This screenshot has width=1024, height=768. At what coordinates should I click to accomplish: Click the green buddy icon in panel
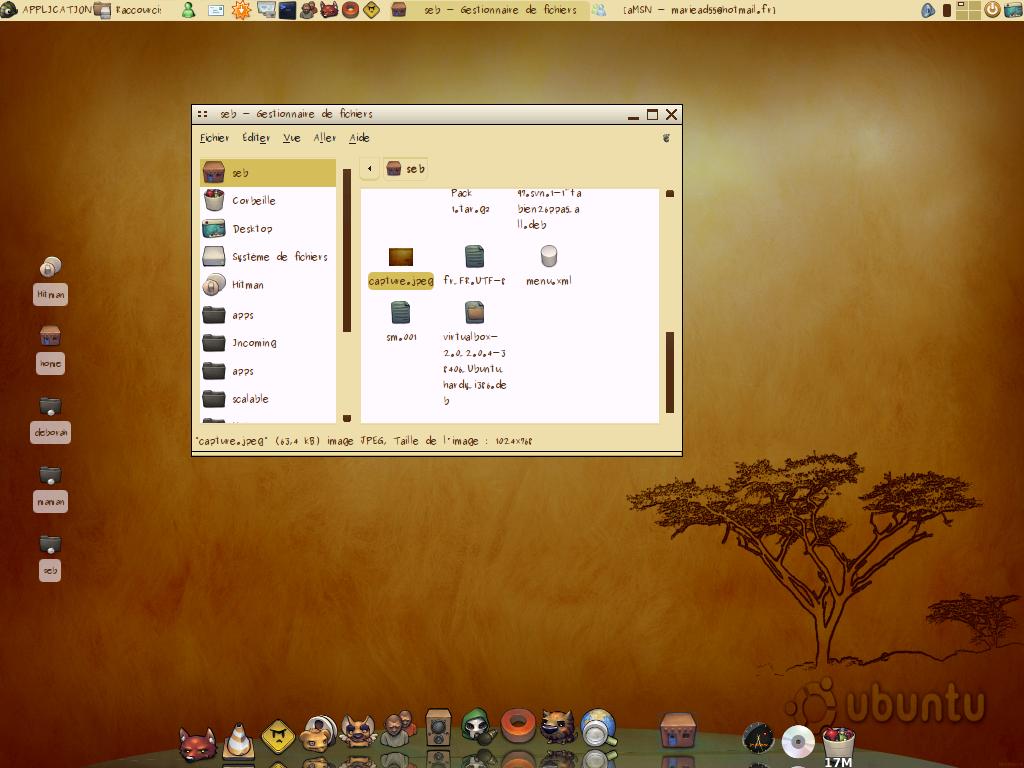189,10
